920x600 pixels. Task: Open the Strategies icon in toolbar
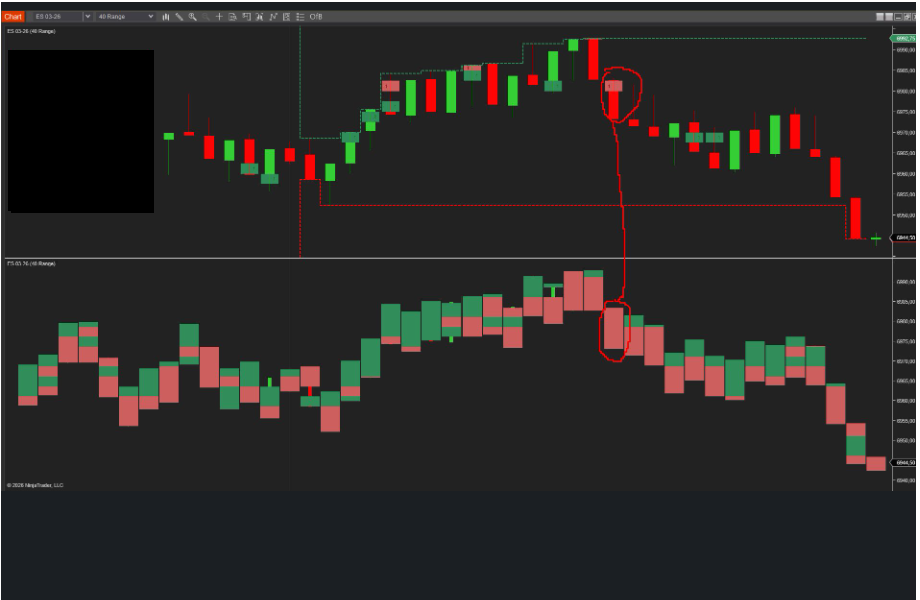tap(273, 17)
